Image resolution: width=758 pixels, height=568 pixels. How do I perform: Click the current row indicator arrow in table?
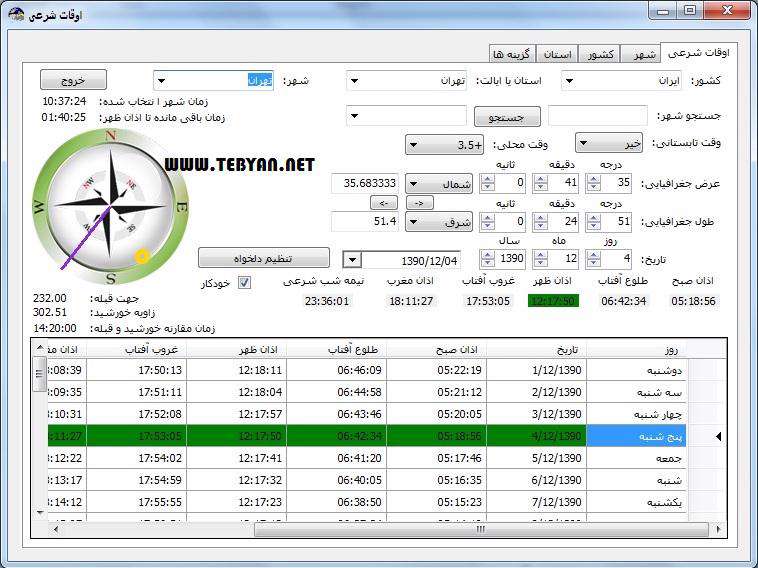(x=717, y=436)
